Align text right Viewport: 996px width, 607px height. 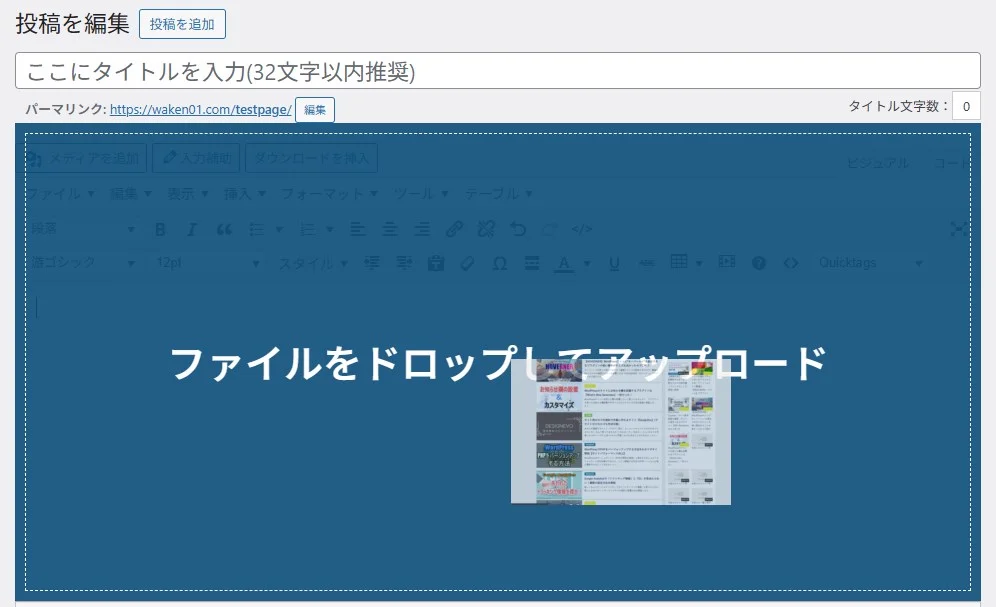[x=422, y=229]
